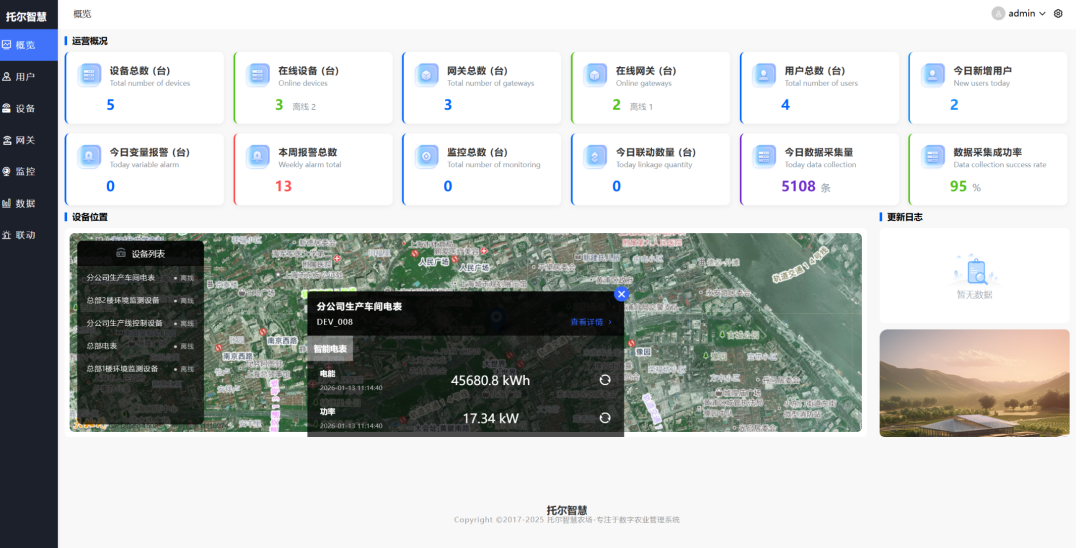
Task: Click the 45680.8 kWh value
Action: pos(490,380)
